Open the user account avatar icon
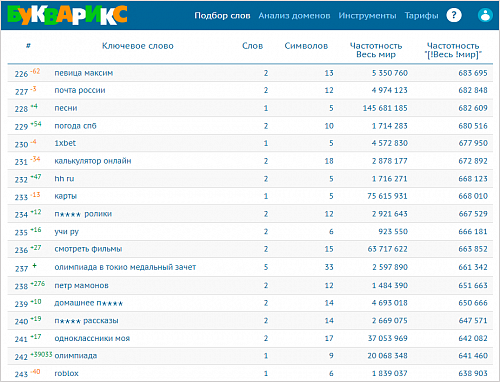The width and height of the screenshot is (500, 382). click(x=485, y=15)
